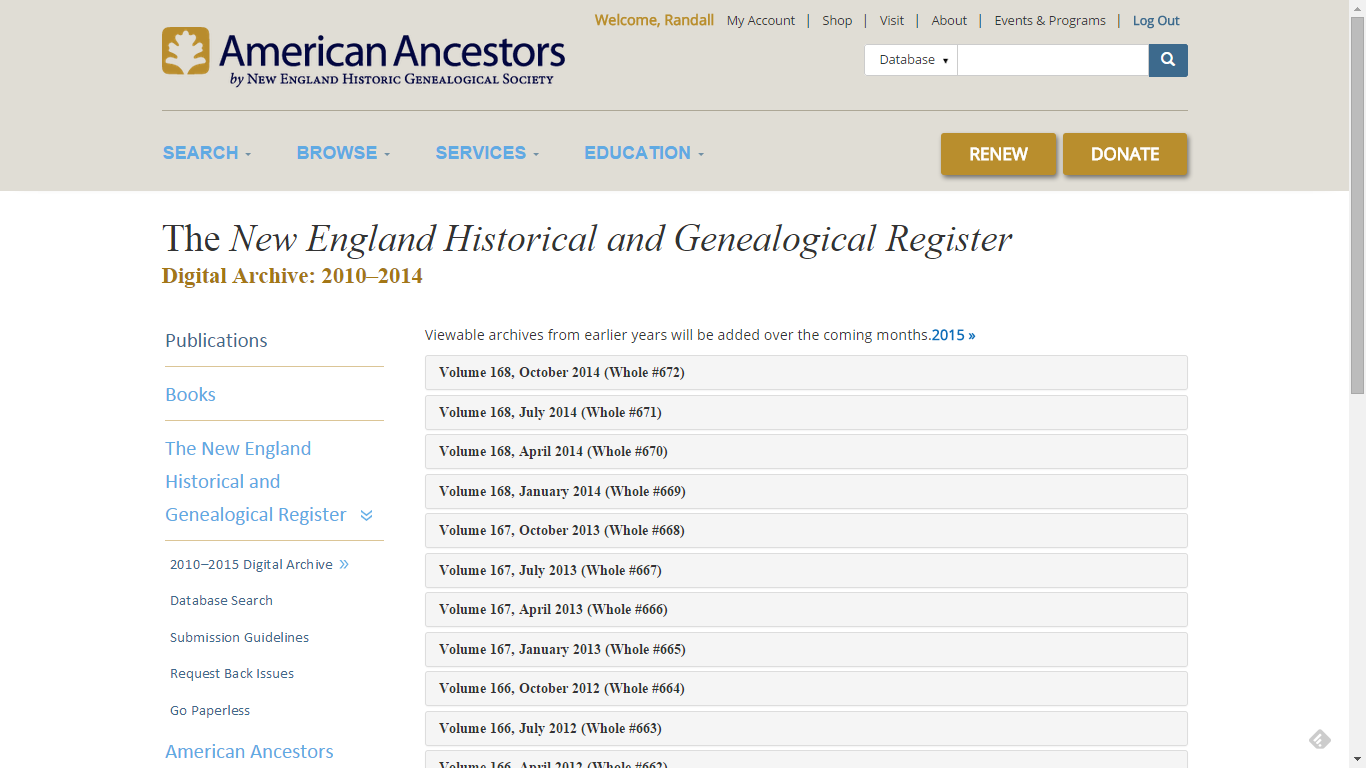Expand the BROWSE navigation menu
The width and height of the screenshot is (1366, 768).
point(343,153)
